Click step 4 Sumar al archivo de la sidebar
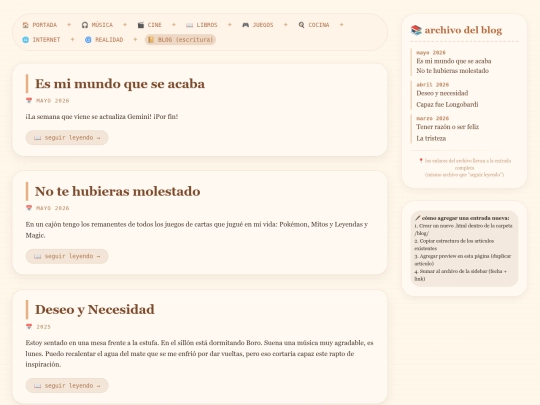Screen dimensions: 540x405 click(x=460, y=275)
